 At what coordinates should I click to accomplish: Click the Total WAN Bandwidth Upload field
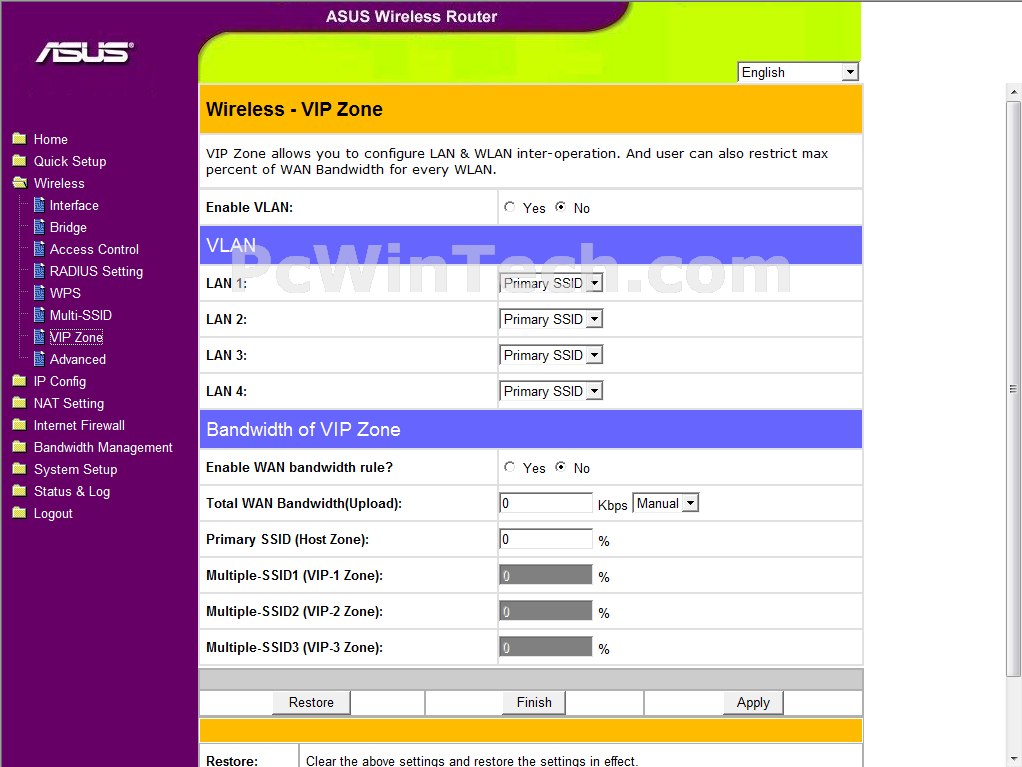[546, 503]
